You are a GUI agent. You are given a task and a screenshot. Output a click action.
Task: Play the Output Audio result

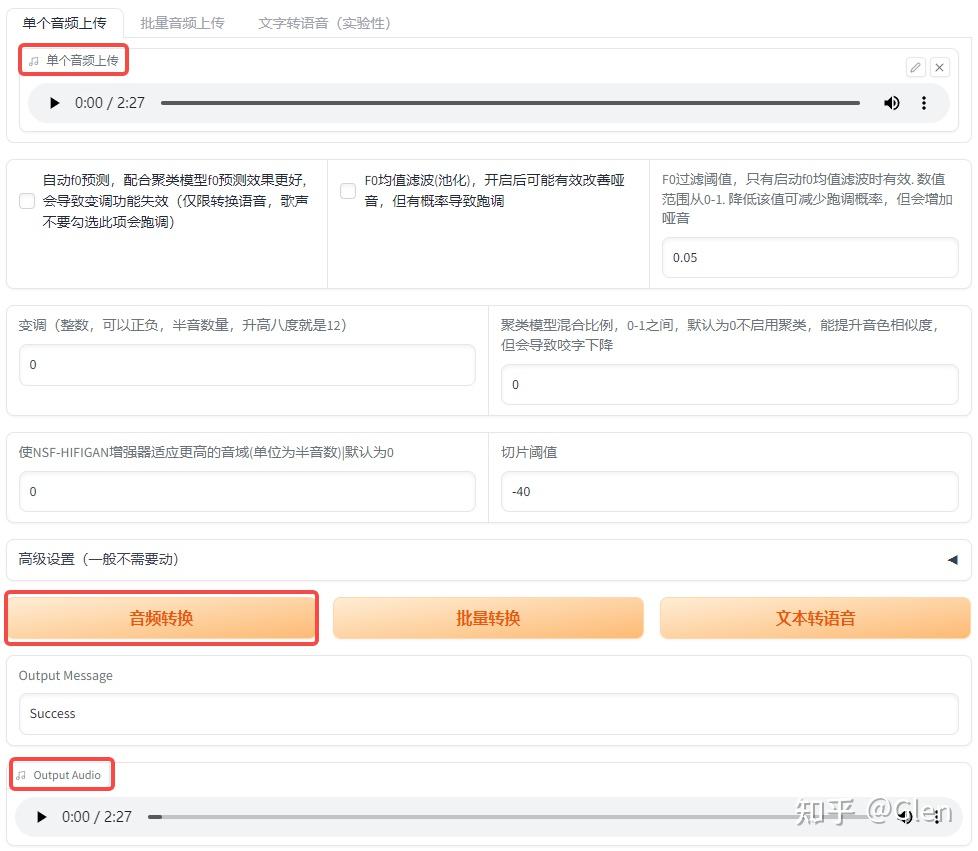coord(41,817)
